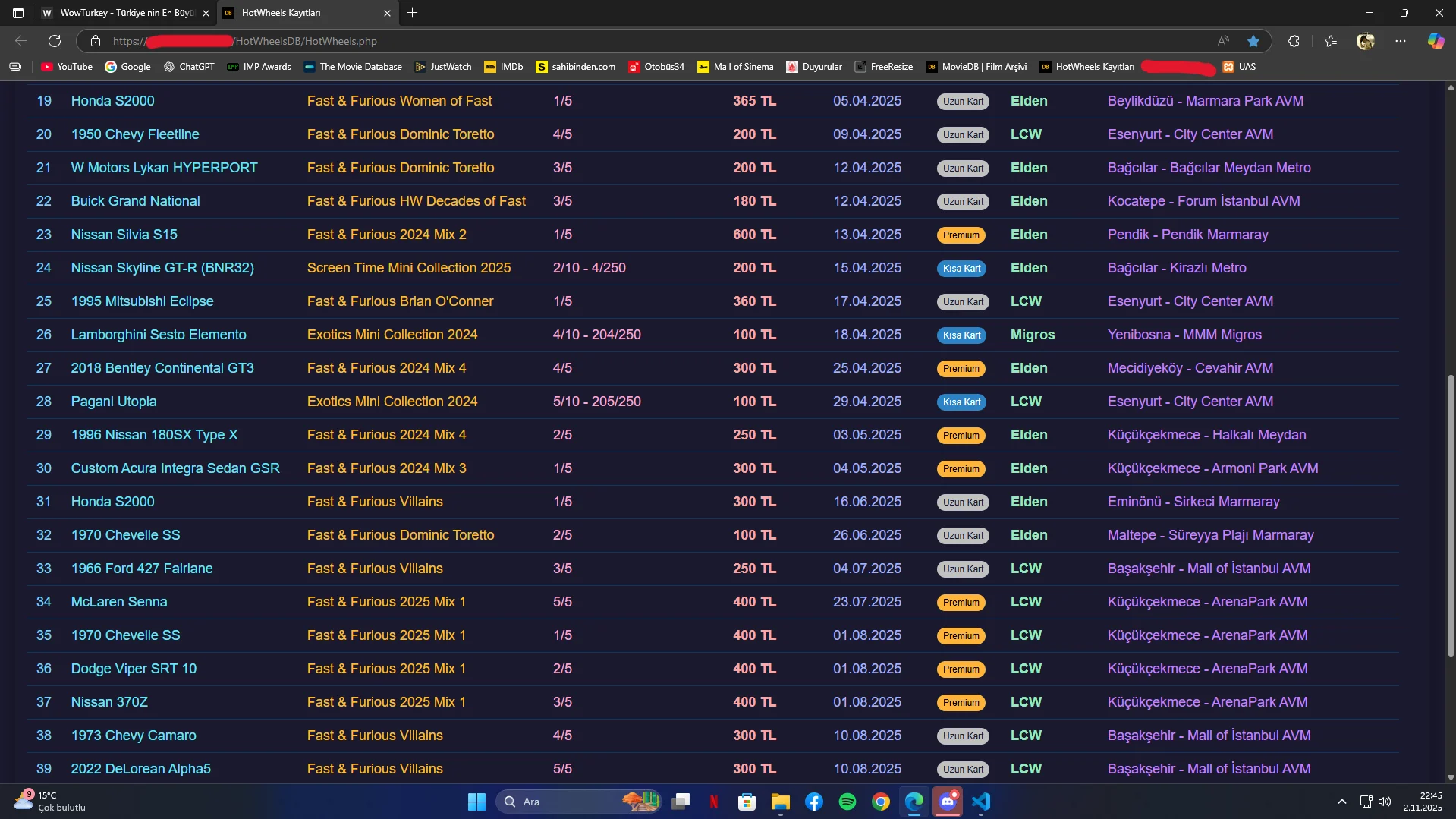
Task: Open the Copilot sidebar icon
Action: [1436, 41]
